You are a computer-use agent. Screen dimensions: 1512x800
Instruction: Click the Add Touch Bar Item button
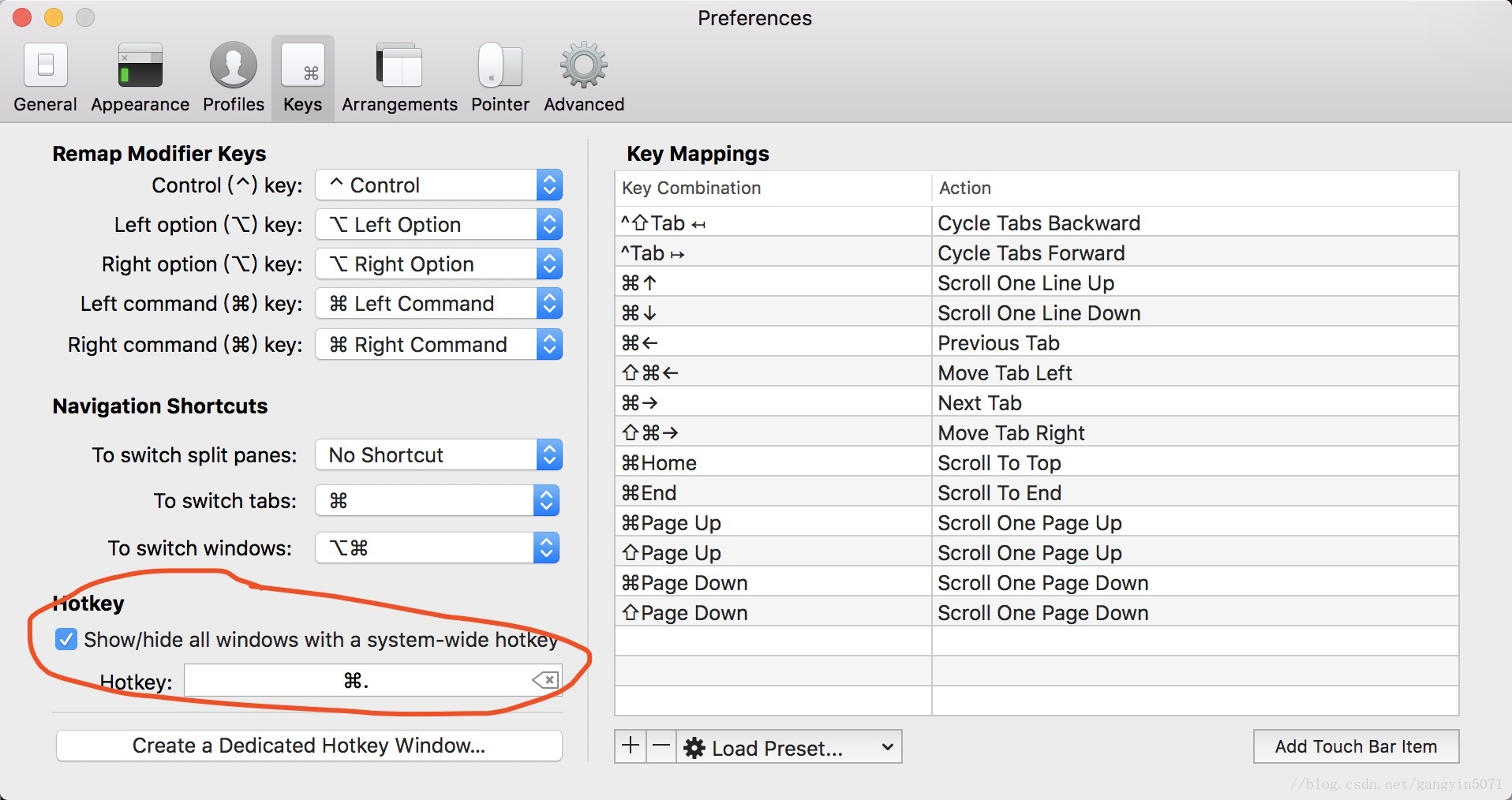1356,746
